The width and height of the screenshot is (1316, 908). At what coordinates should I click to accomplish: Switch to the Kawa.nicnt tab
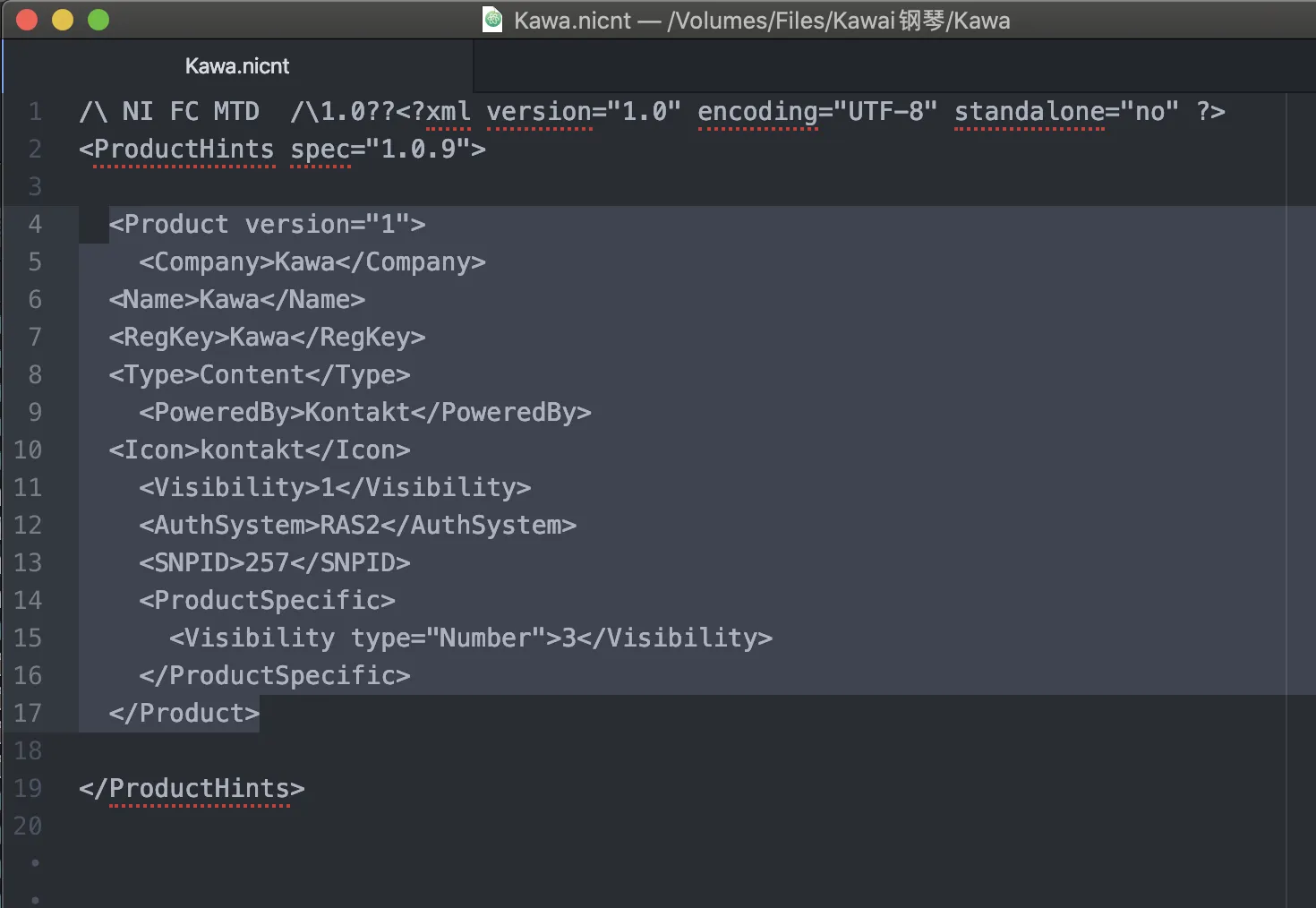[237, 66]
